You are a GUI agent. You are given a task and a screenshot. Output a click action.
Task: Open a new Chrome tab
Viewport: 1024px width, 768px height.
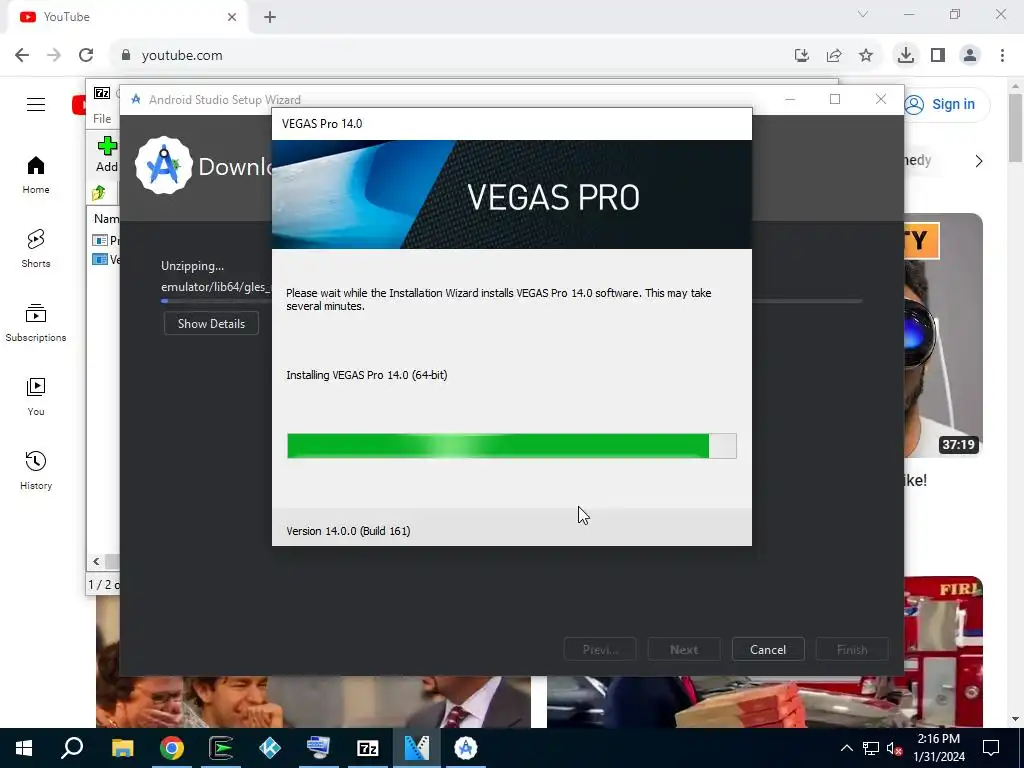(270, 17)
